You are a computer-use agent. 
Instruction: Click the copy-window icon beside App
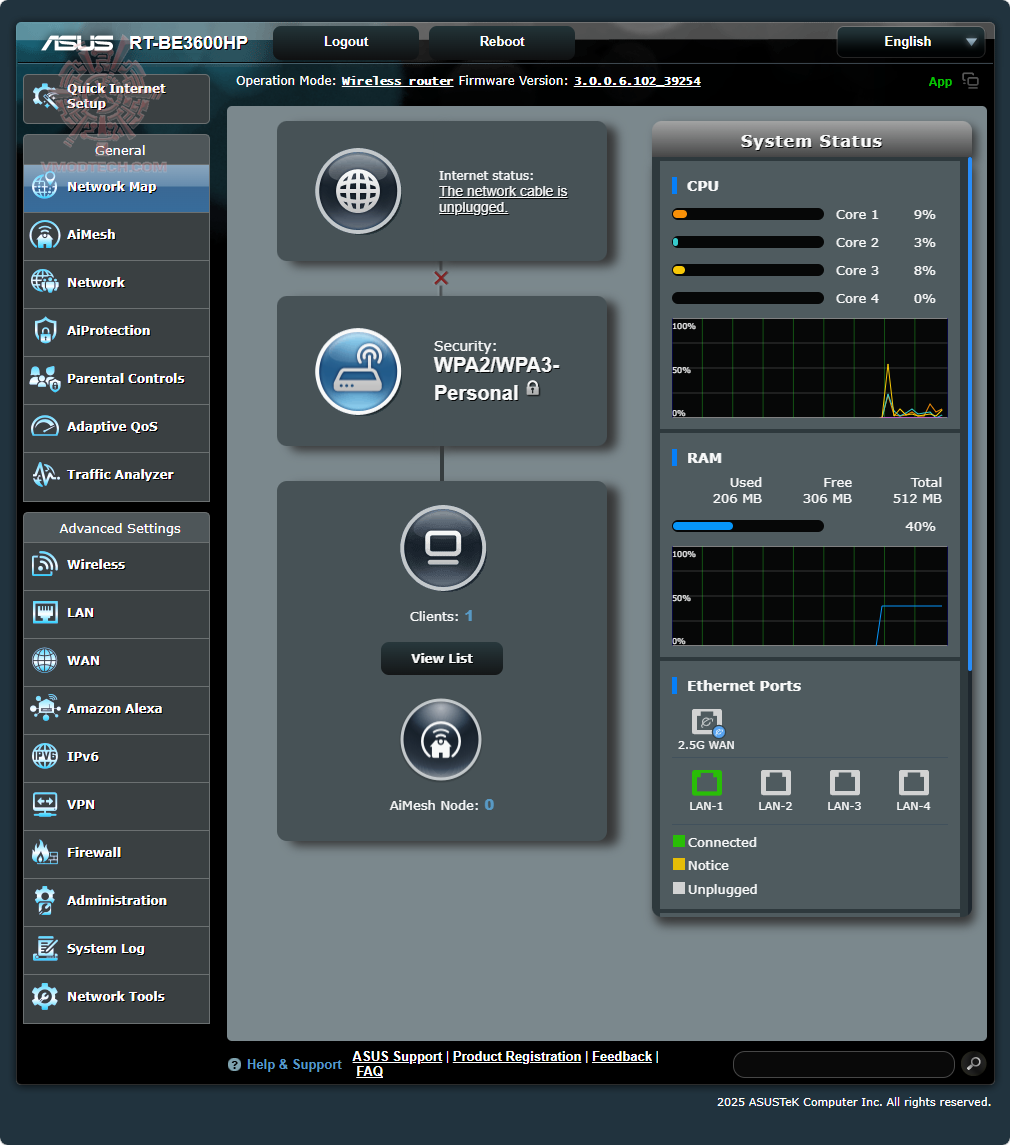pos(971,80)
